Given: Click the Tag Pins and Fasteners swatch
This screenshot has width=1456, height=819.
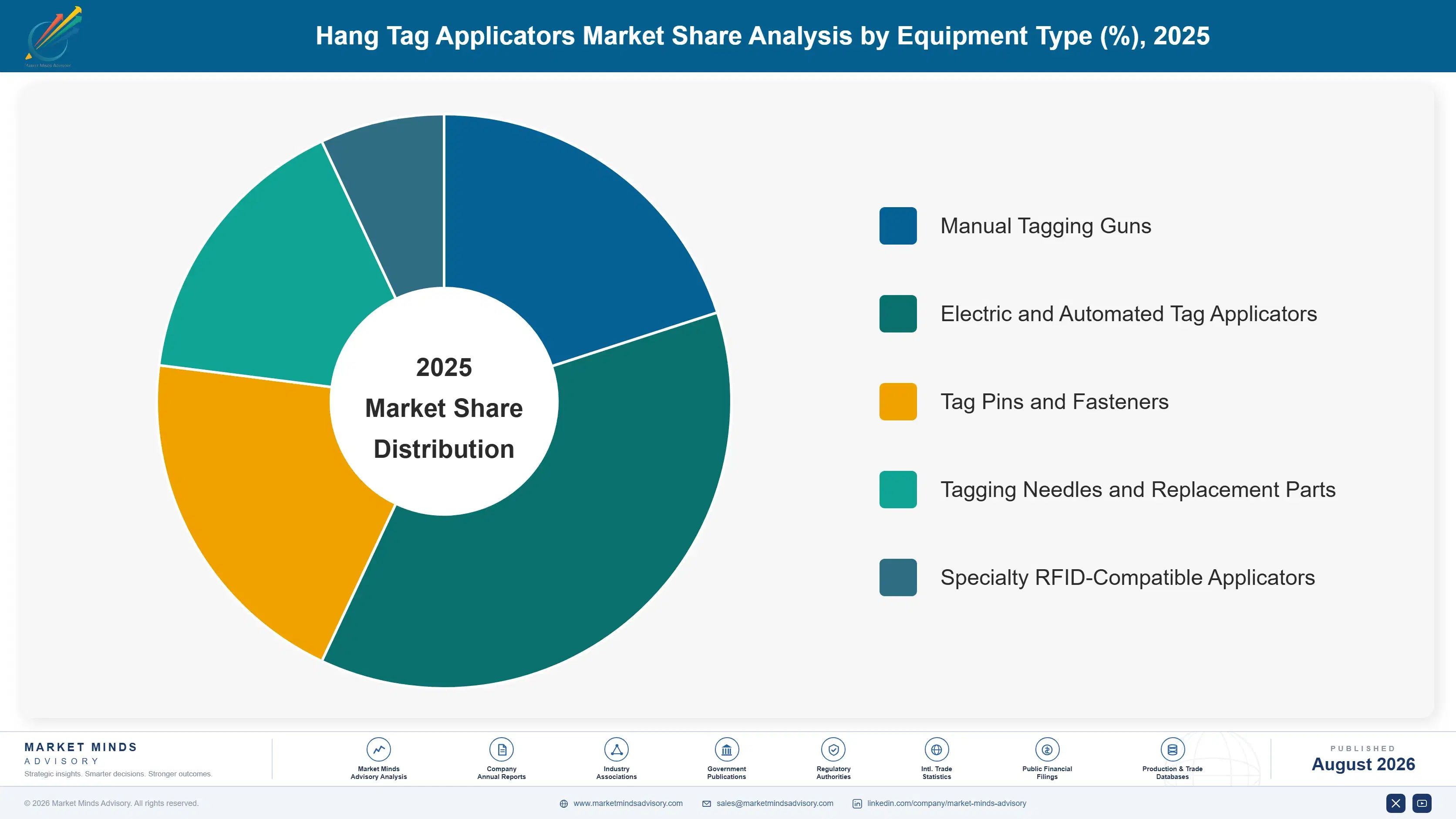Looking at the screenshot, I should coord(898,402).
